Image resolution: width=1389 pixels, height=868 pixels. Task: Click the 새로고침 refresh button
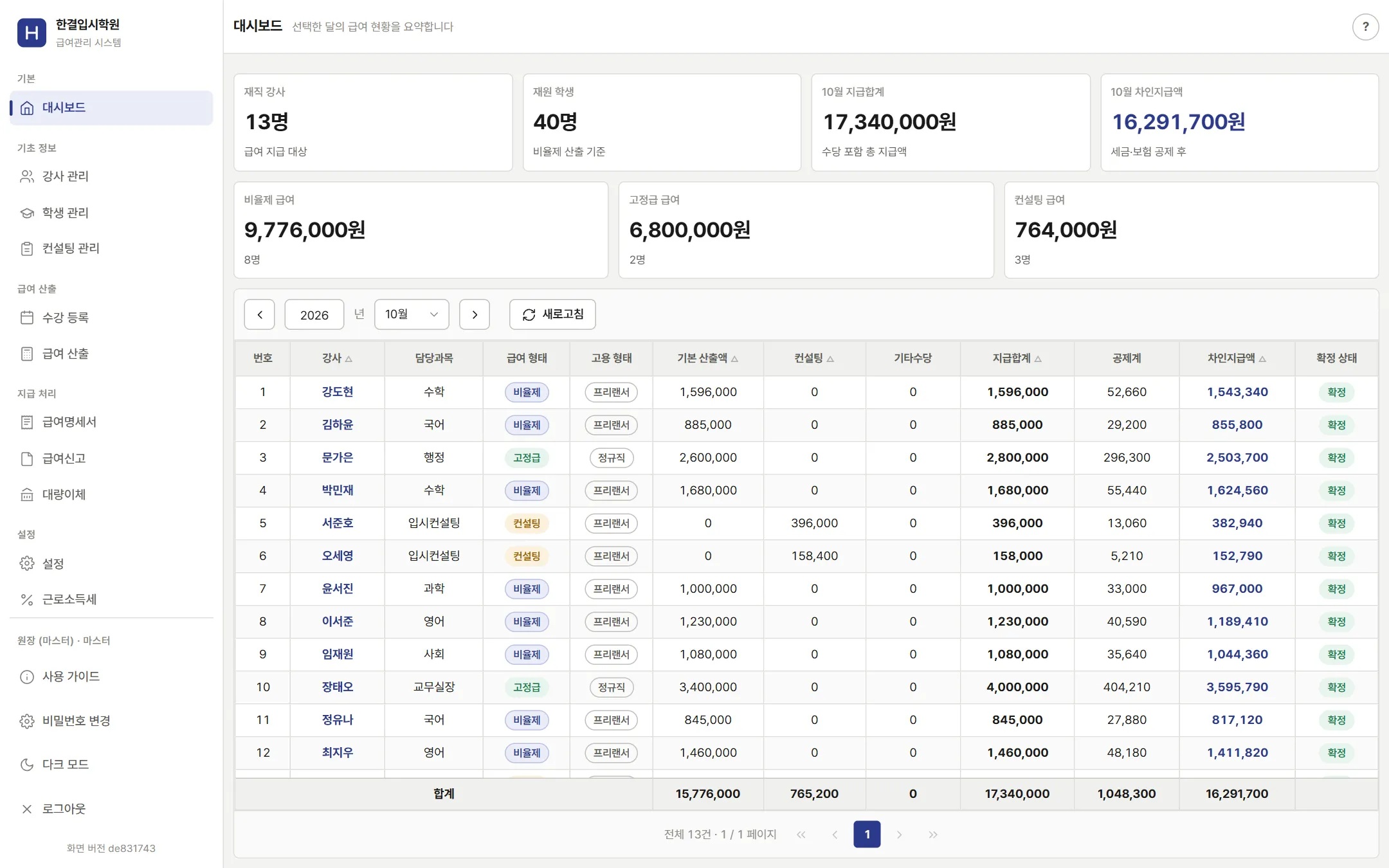click(x=552, y=314)
